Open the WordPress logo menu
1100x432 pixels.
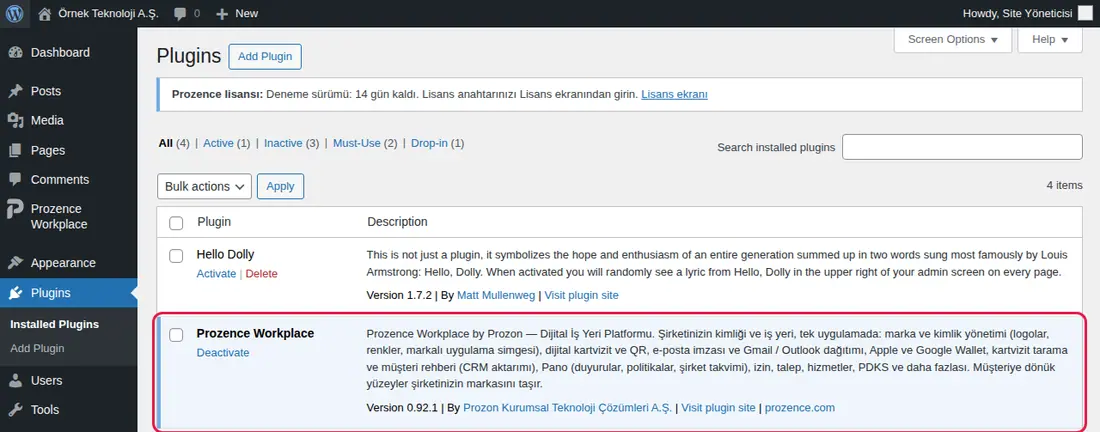(14, 13)
